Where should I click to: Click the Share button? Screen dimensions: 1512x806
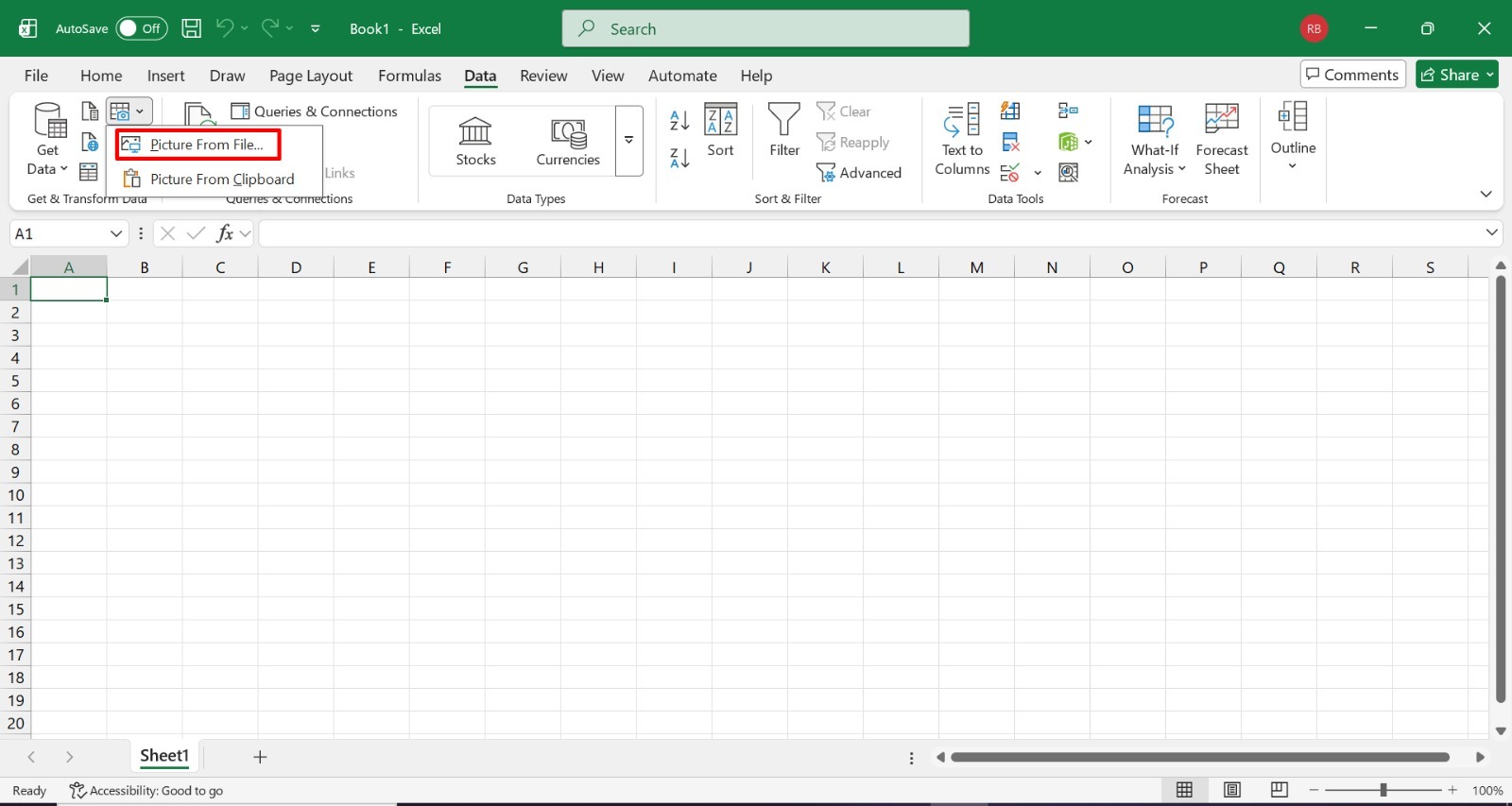1457,75
